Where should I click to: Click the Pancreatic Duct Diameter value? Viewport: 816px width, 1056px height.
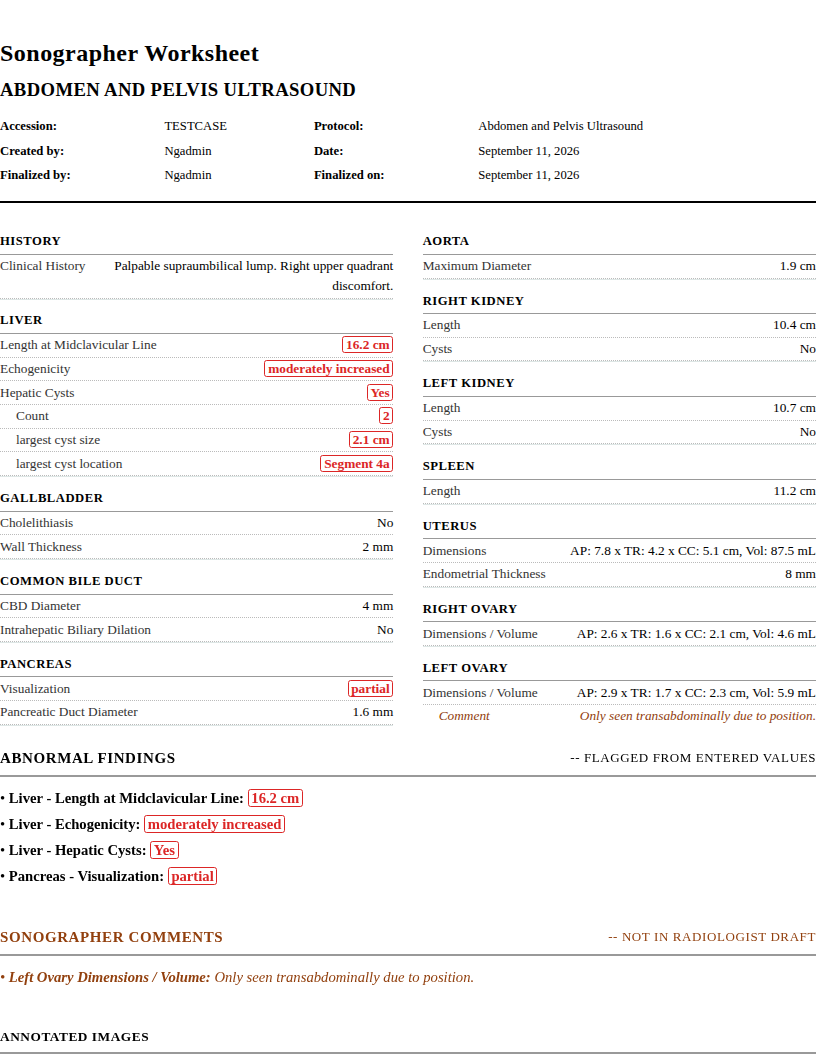pyautogui.click(x=372, y=712)
